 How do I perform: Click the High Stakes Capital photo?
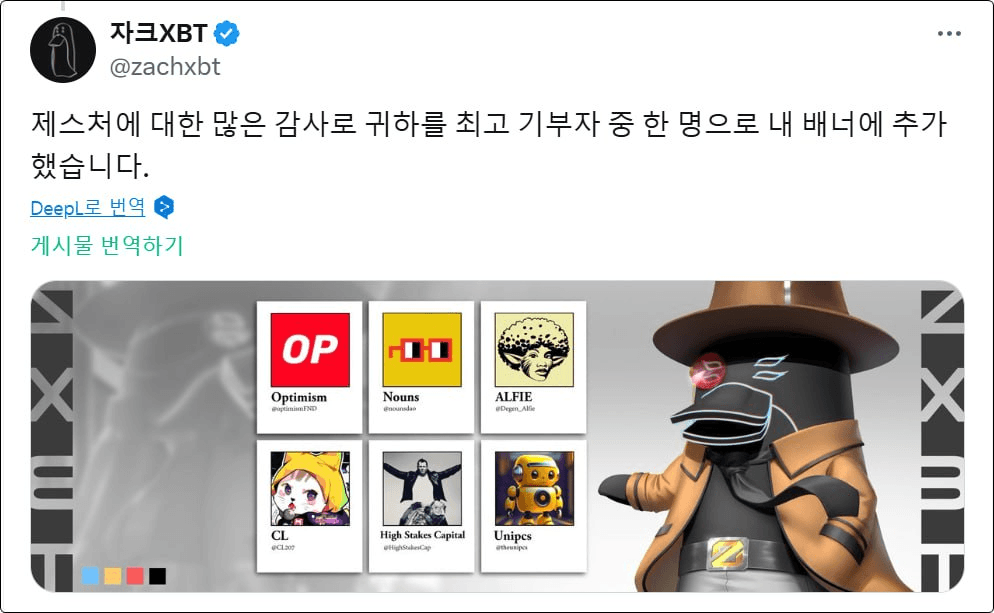(x=422, y=488)
